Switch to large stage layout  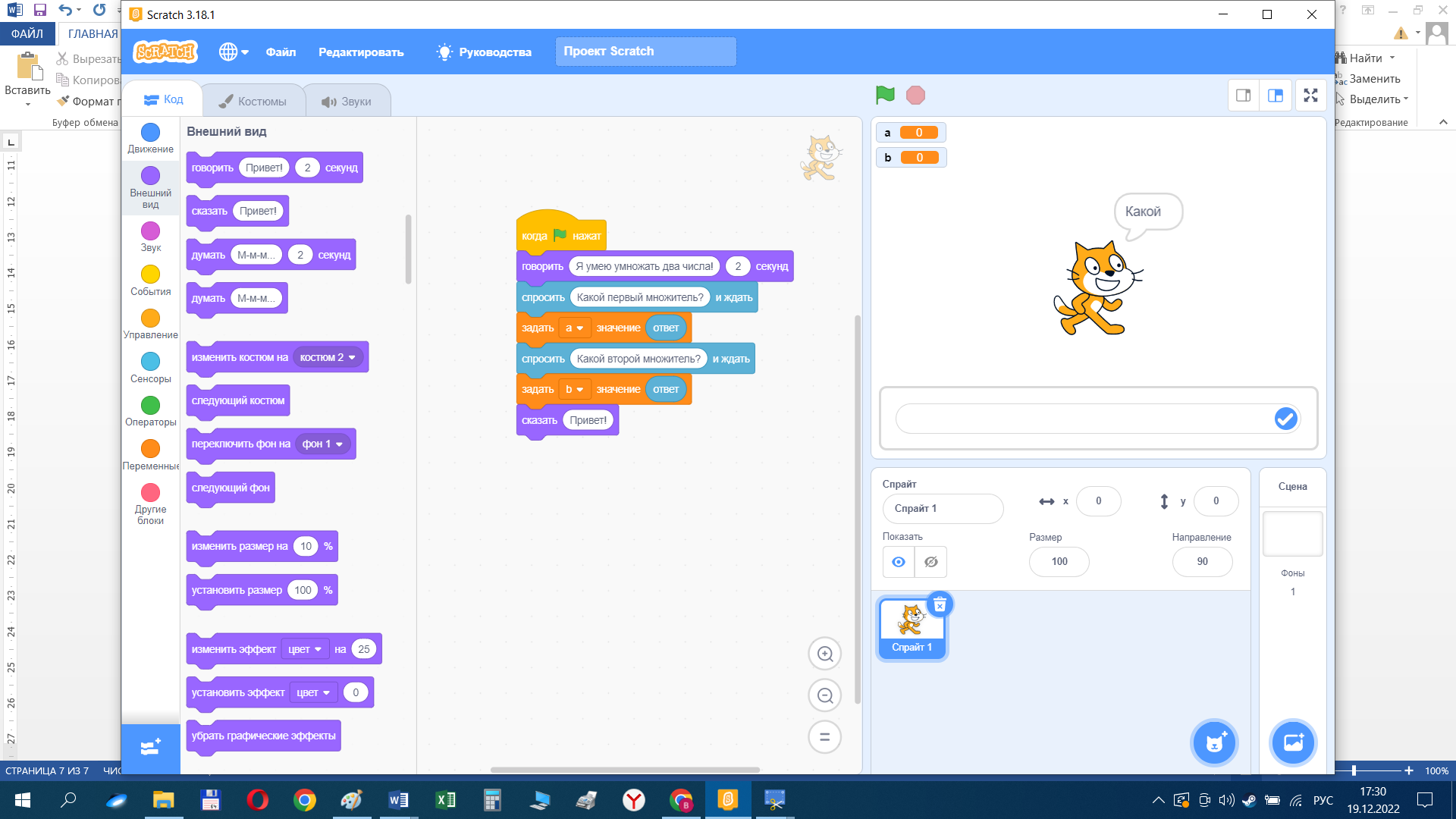tap(1276, 96)
